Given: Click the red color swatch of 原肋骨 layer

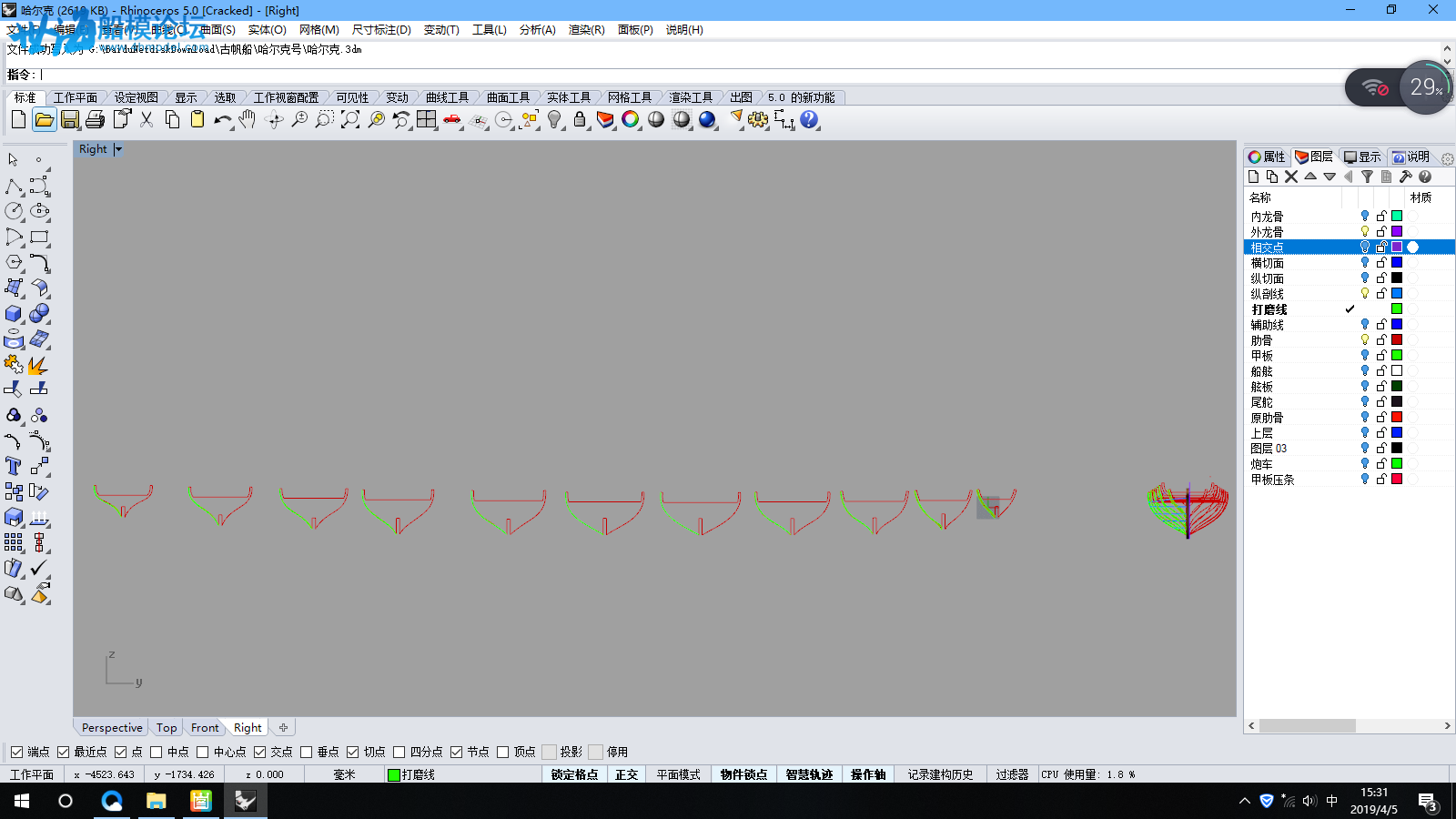Looking at the screenshot, I should pos(1397,418).
